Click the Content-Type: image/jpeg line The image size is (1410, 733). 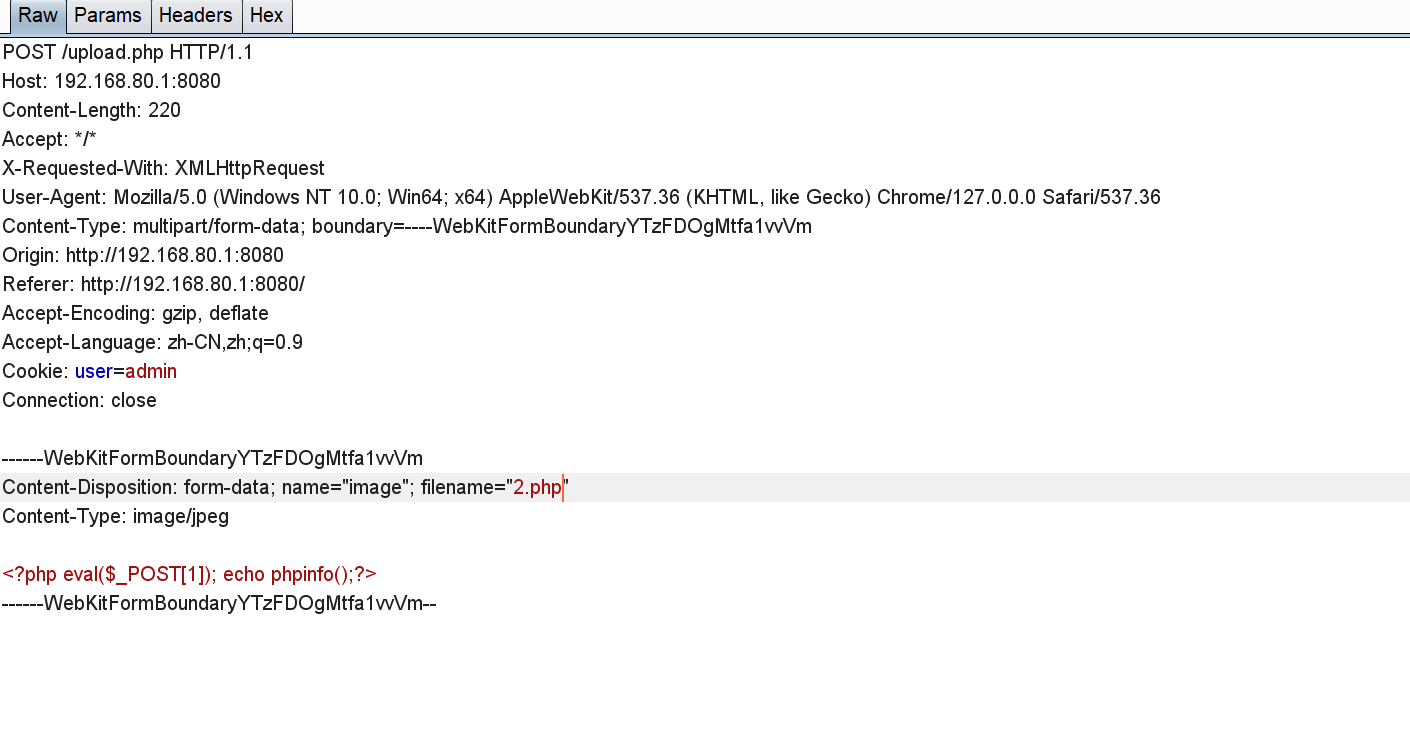[x=115, y=516]
